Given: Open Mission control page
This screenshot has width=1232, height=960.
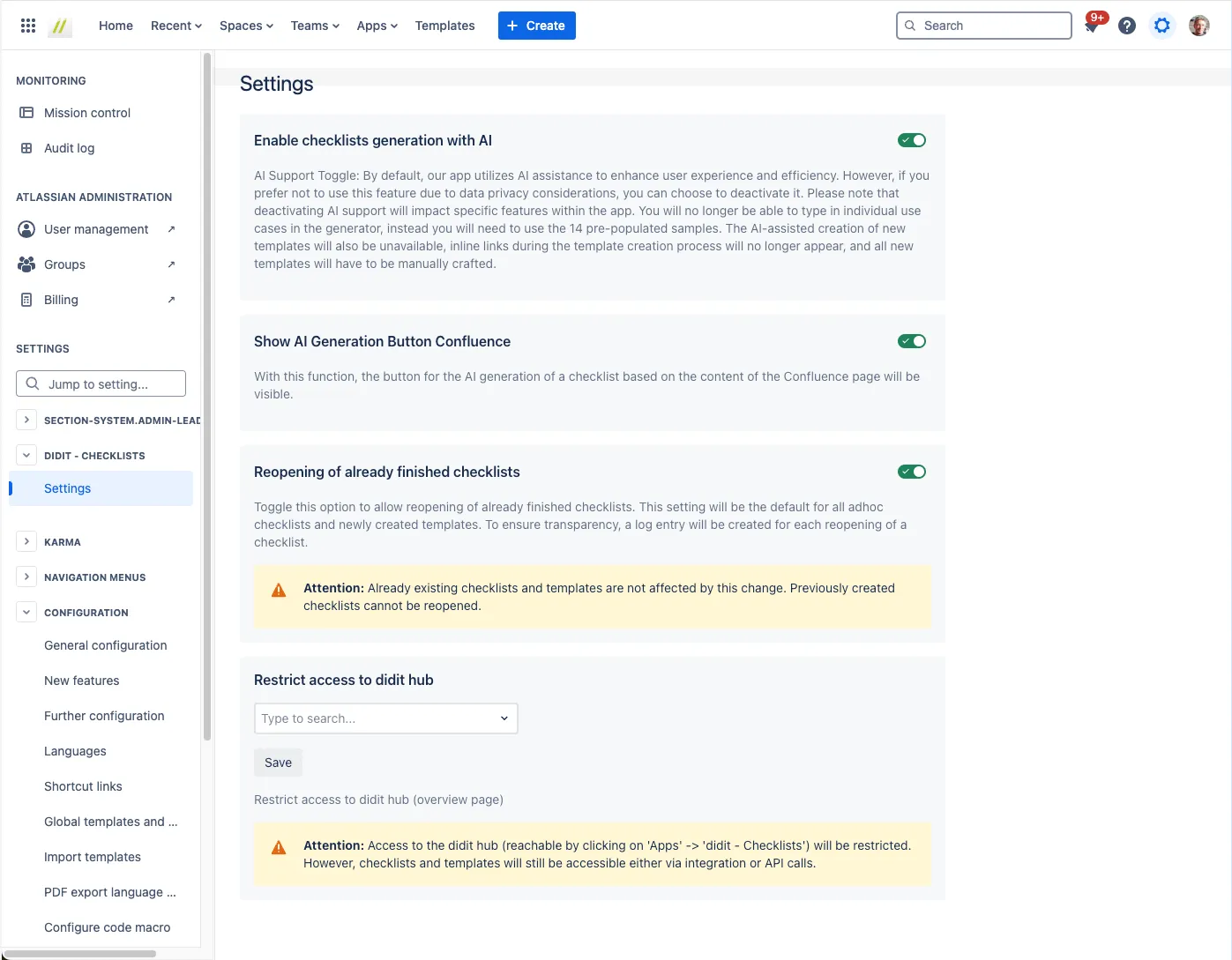Looking at the screenshot, I should point(87,113).
